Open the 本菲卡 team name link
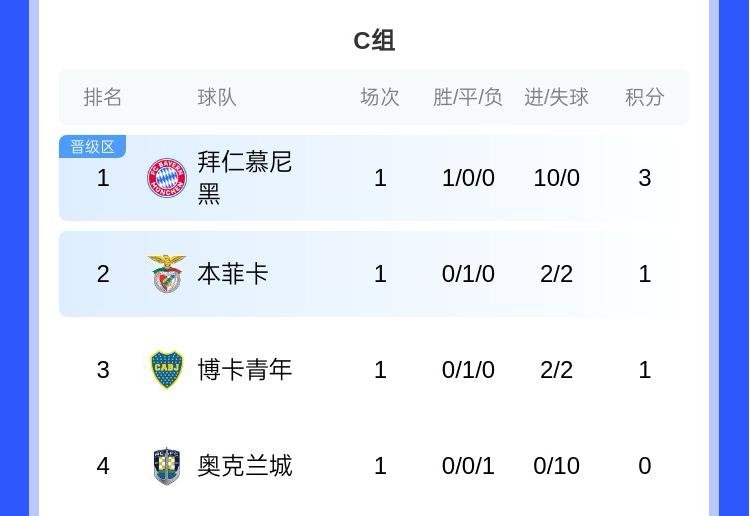750x516 pixels. coord(233,274)
